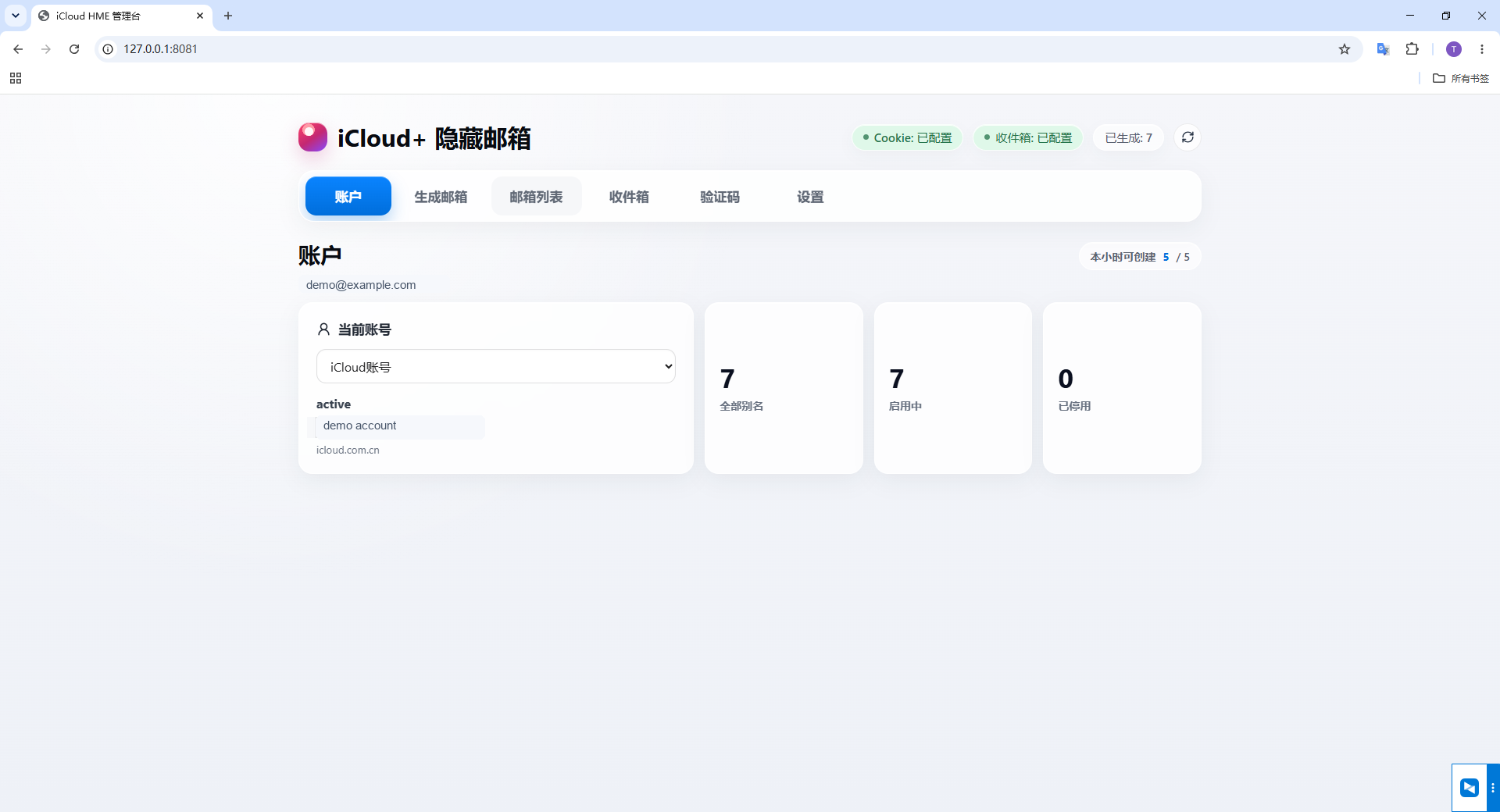Click the browser forward arrow
Image resolution: width=1500 pixels, height=812 pixels.
pos(46,49)
